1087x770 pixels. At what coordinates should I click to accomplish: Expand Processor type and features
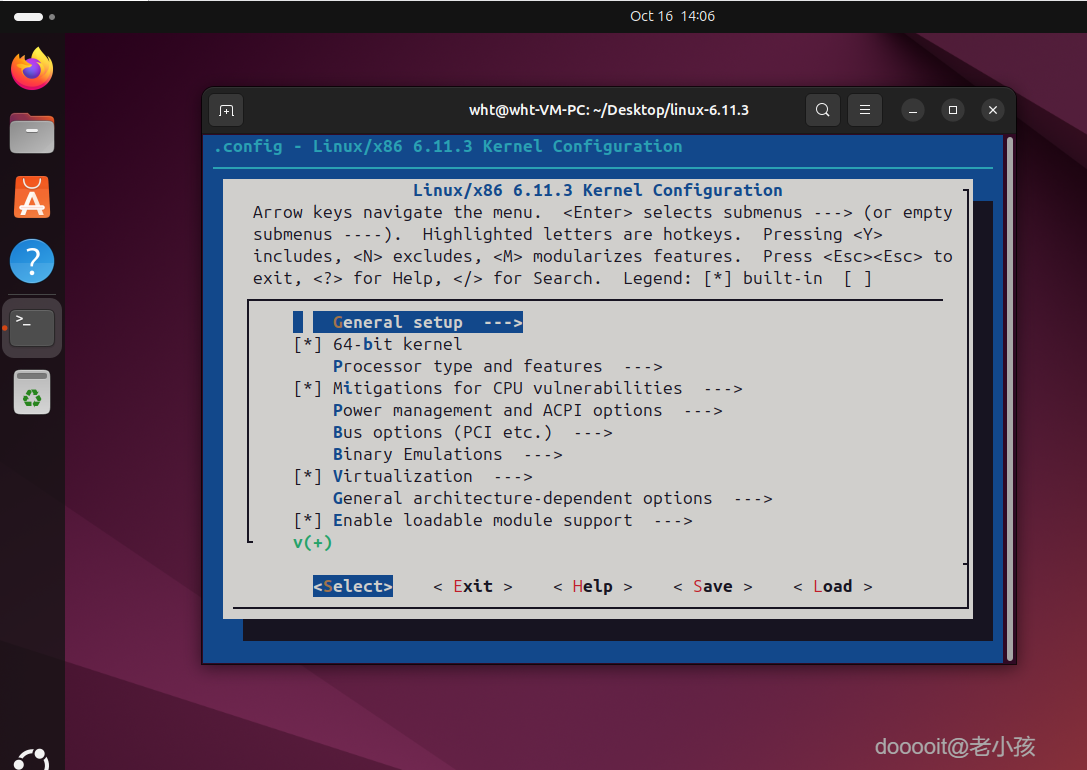click(x=497, y=367)
